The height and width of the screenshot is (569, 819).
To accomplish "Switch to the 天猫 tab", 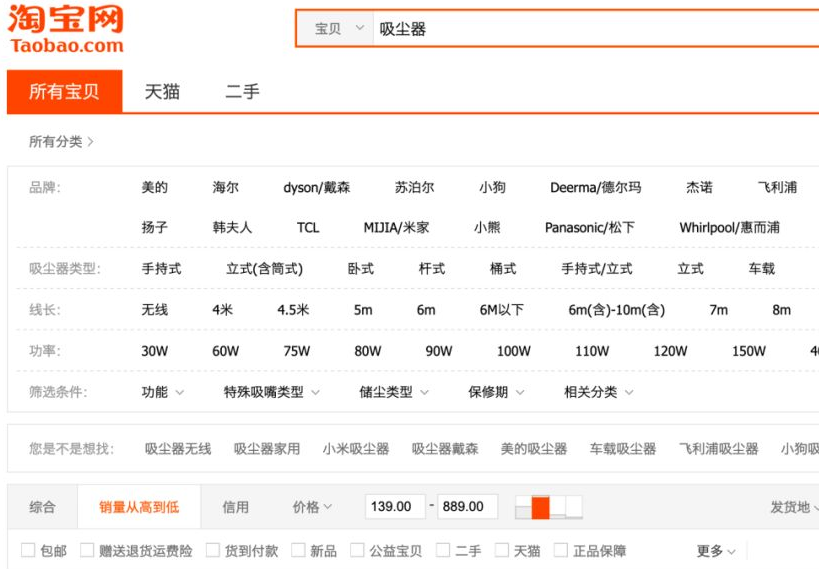I will (x=162, y=91).
